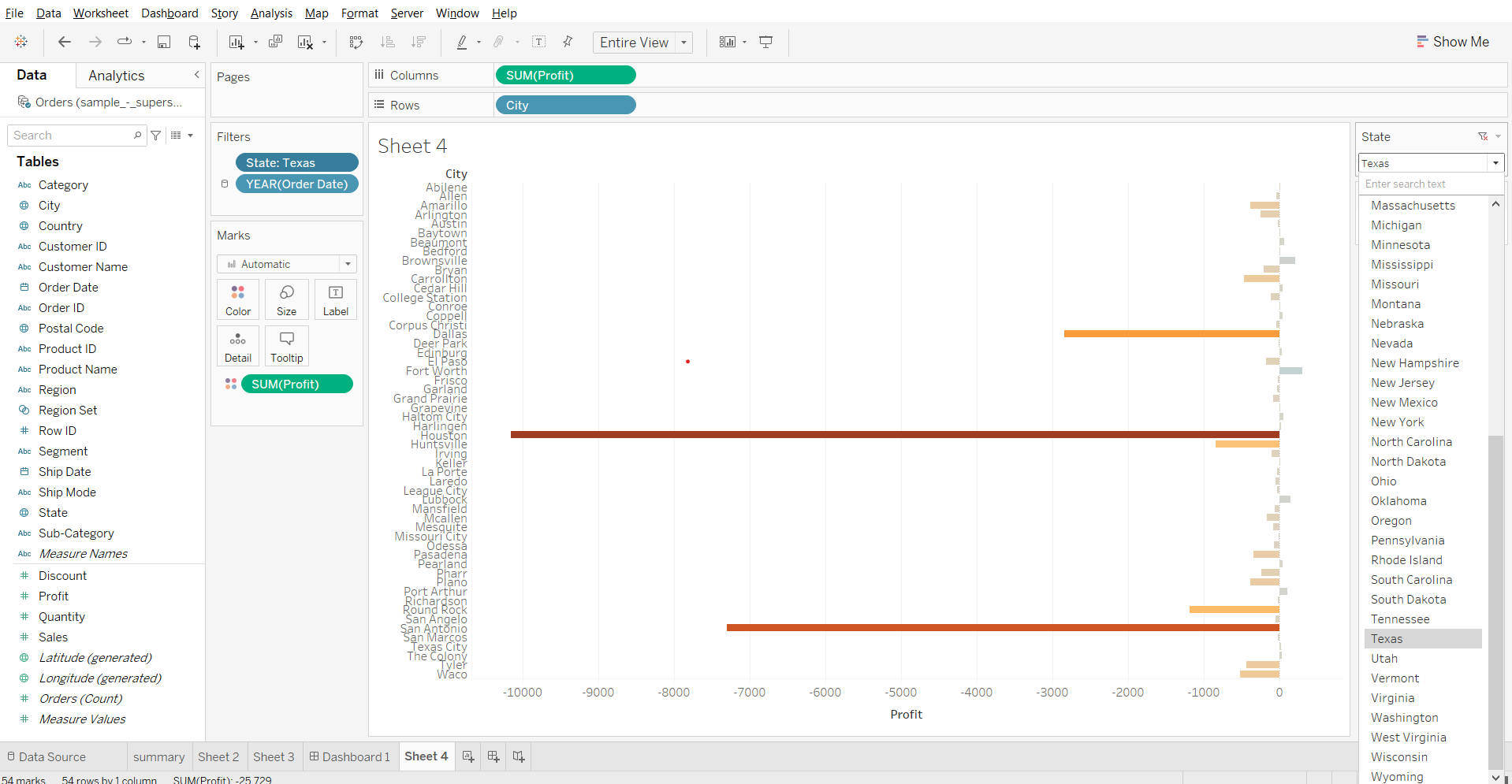This screenshot has height=784, width=1512.
Task: Click the Save workbook icon
Action: tap(164, 43)
